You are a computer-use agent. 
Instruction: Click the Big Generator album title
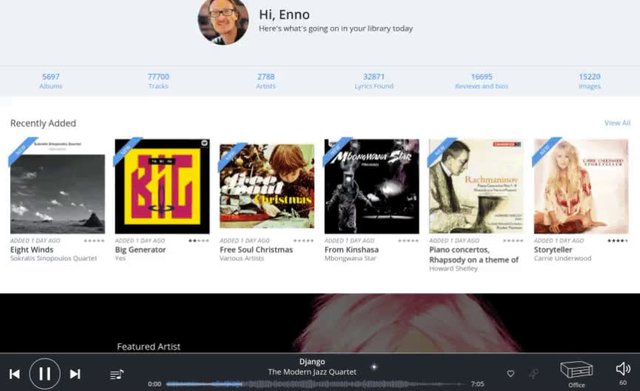click(x=140, y=249)
